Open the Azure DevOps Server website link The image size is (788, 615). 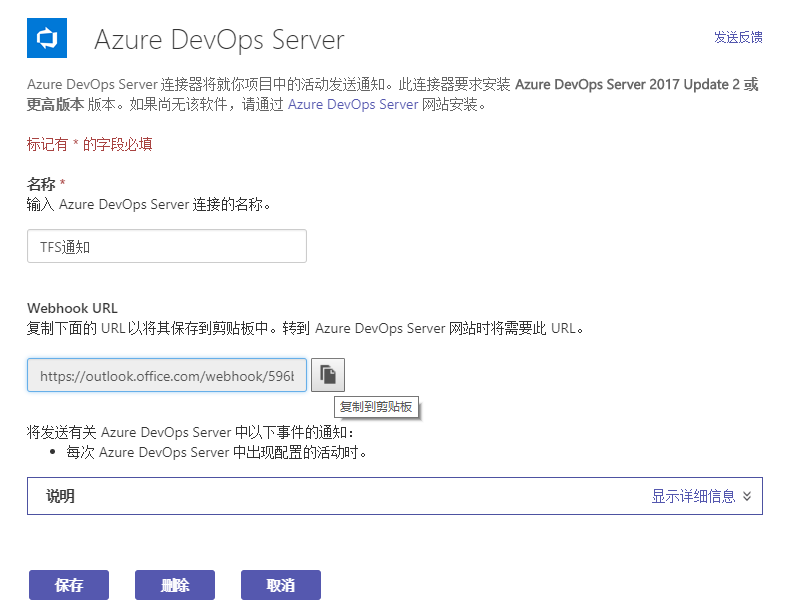click(x=353, y=105)
